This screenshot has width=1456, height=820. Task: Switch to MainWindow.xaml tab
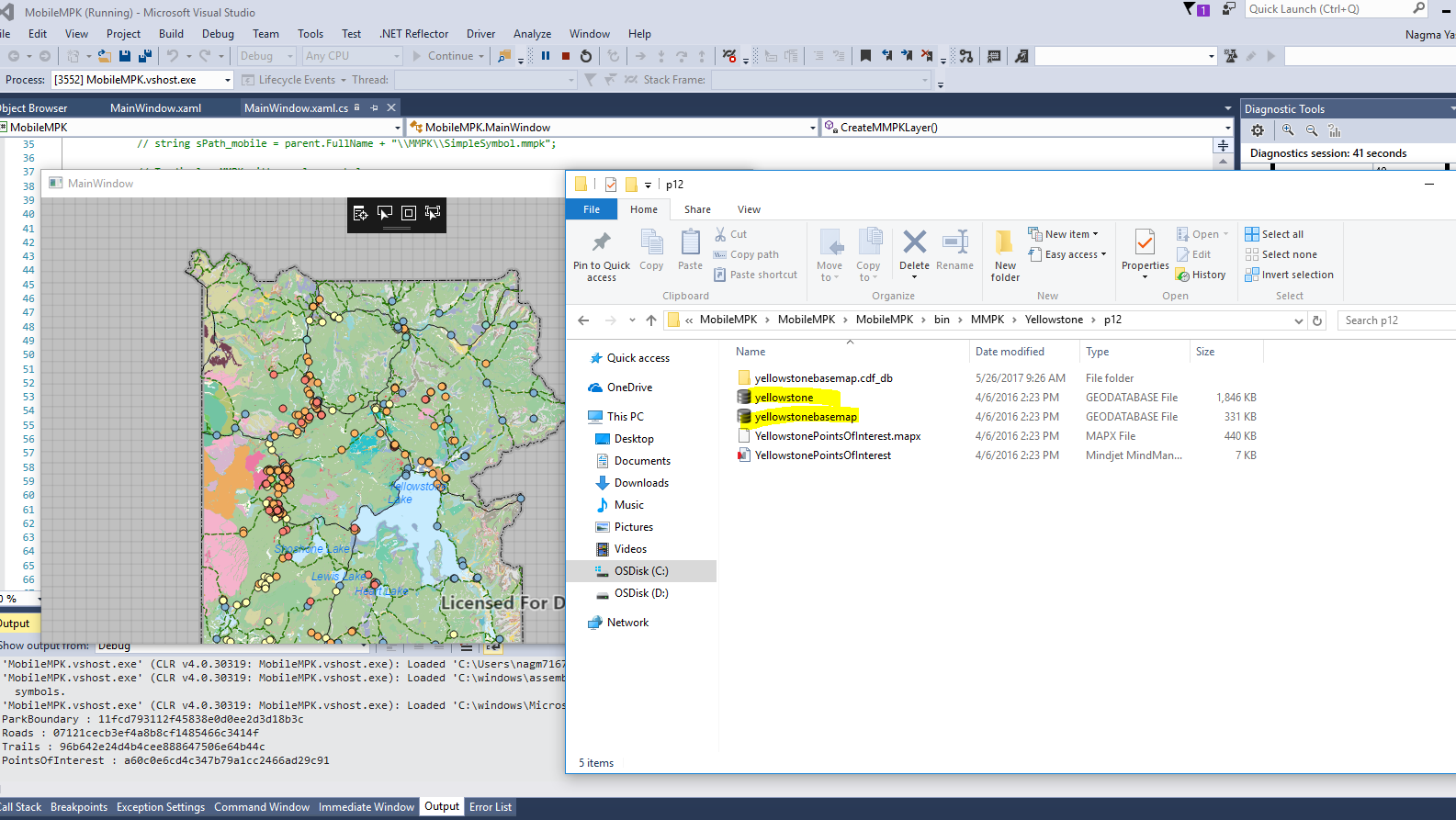tap(155, 108)
